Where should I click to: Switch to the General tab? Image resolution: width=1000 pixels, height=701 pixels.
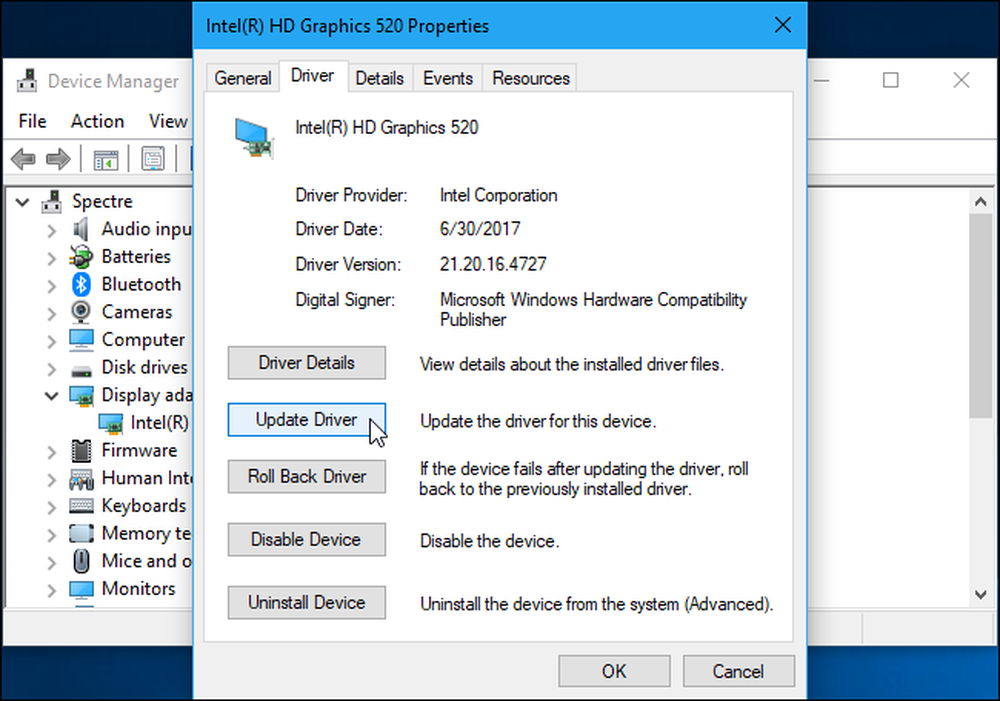point(243,78)
